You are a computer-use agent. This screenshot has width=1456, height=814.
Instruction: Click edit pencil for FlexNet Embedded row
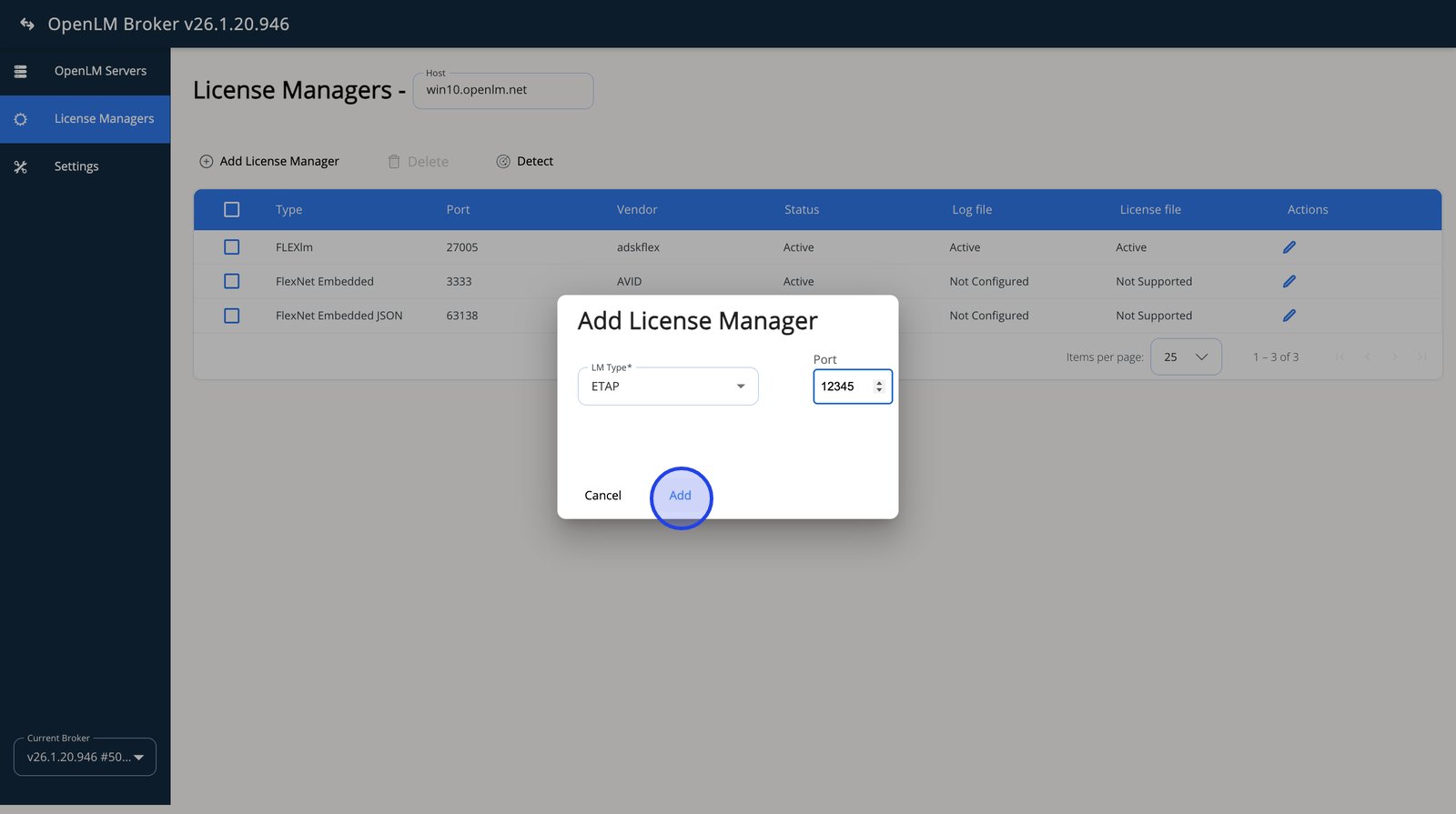[x=1289, y=282]
